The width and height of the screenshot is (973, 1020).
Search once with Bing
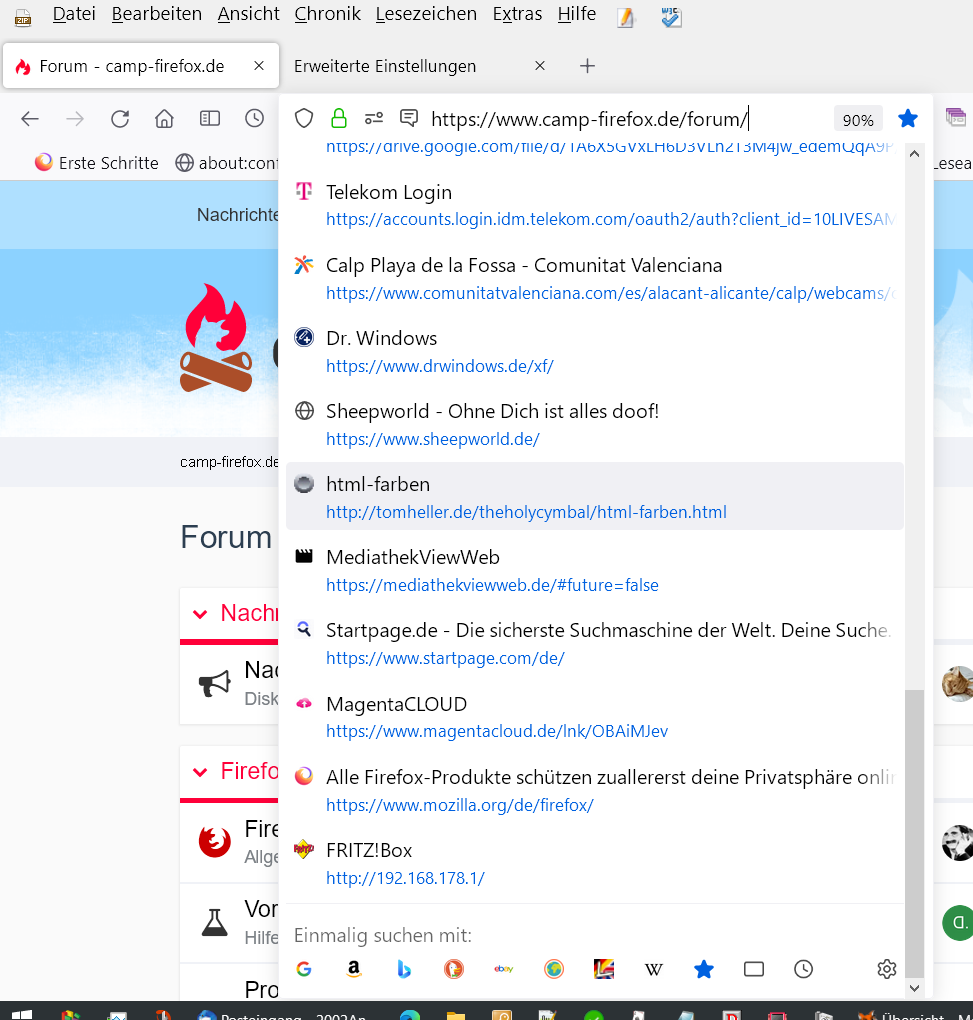[404, 969]
